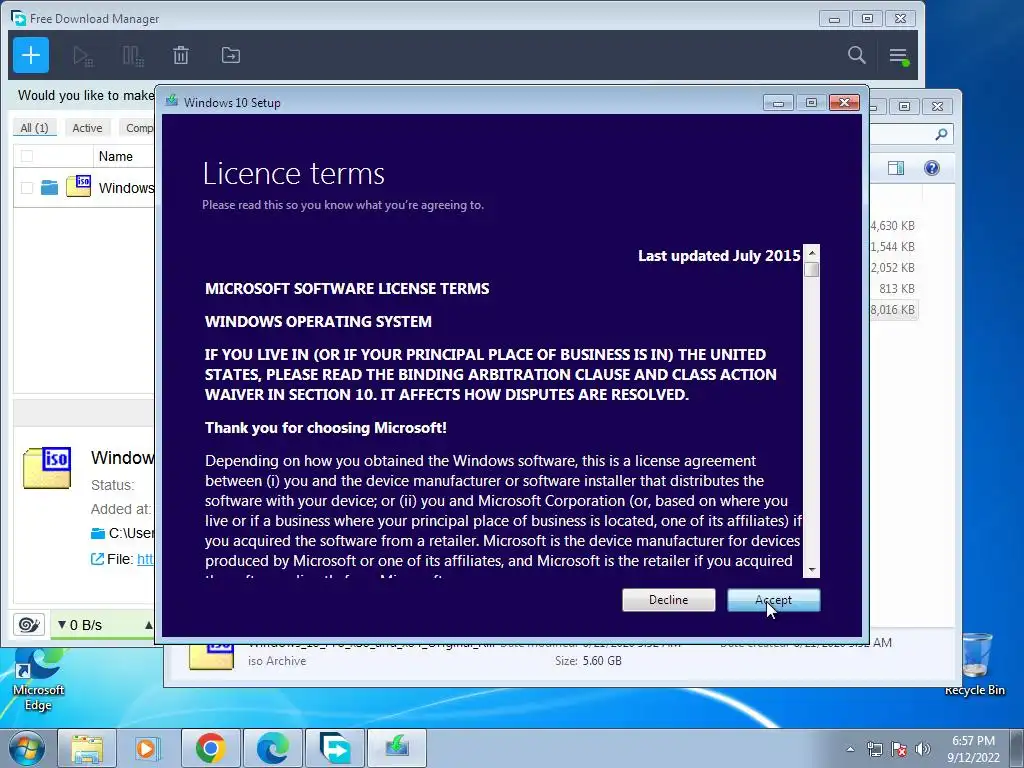Open Google Chrome from the taskbar
The height and width of the screenshot is (768, 1024).
[x=210, y=748]
